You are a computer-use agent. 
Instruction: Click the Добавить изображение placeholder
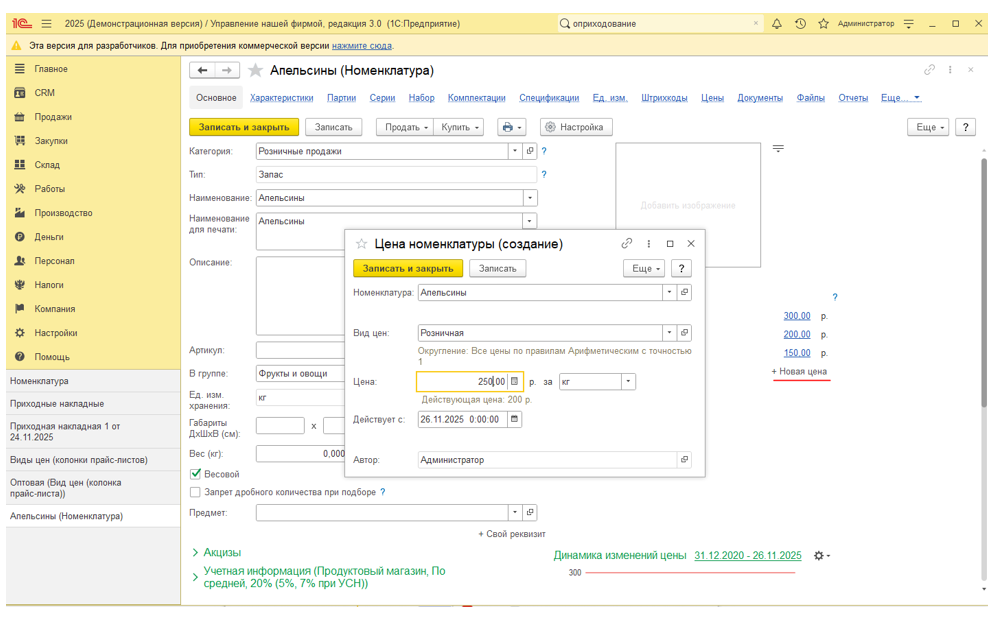coord(688,205)
